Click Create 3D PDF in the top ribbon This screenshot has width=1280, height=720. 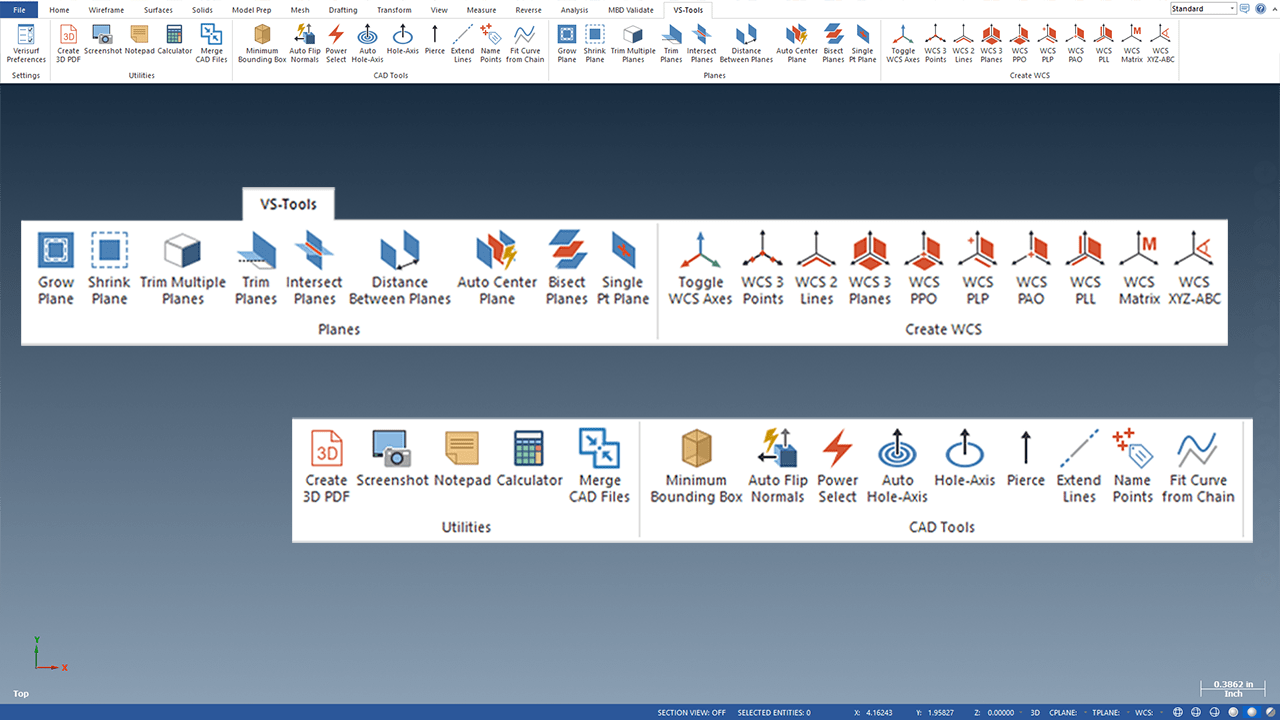pyautogui.click(x=68, y=43)
